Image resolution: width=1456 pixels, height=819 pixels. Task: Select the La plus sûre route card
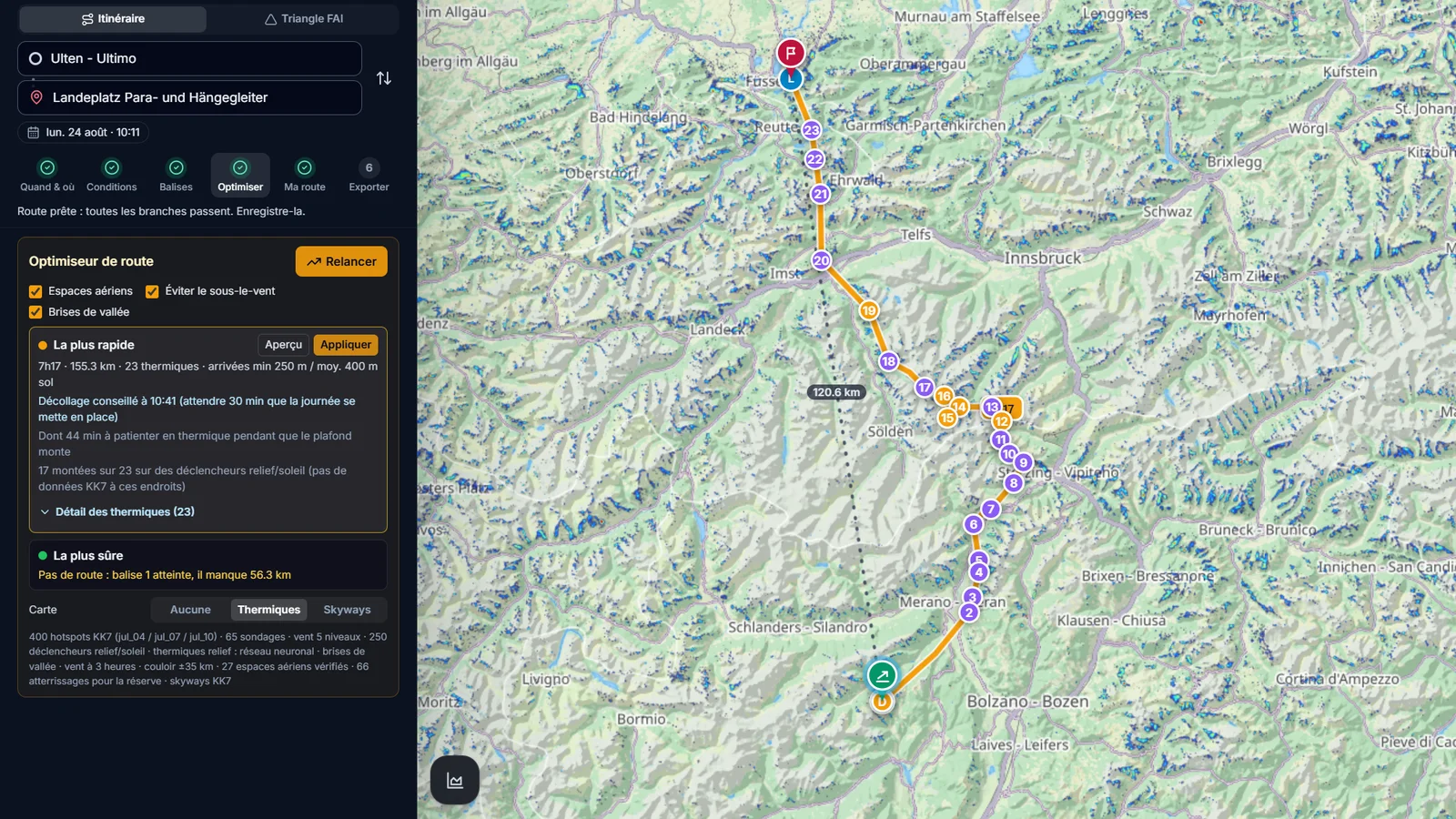(208, 565)
